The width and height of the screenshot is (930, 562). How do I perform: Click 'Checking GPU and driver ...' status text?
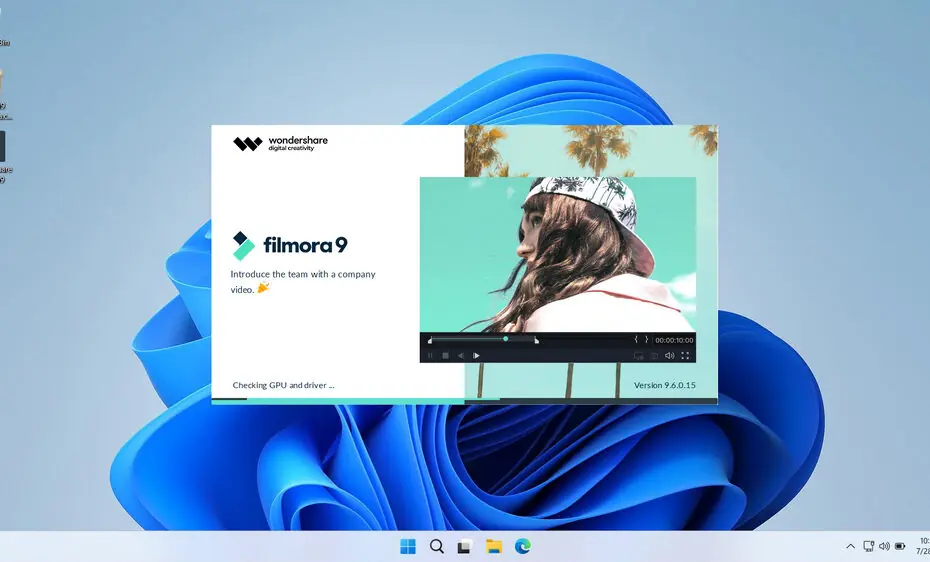pyautogui.click(x=284, y=385)
